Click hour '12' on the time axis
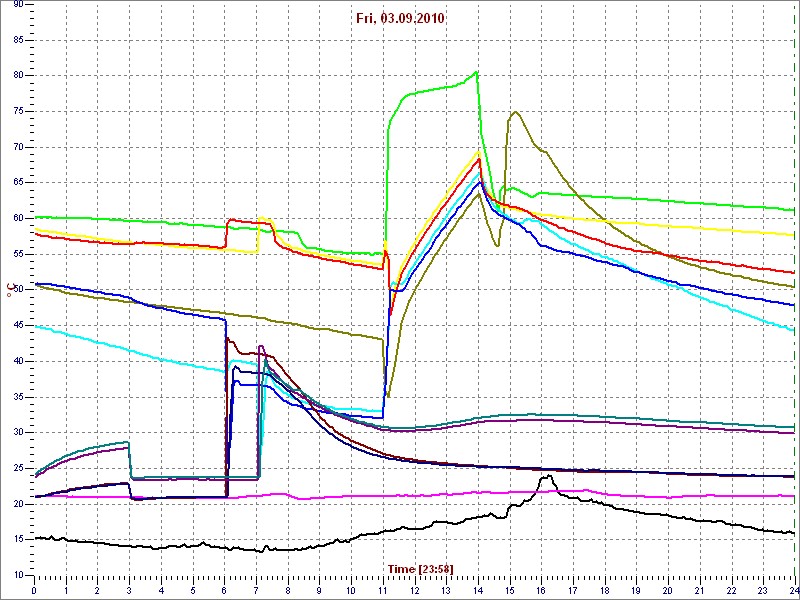 (x=414, y=590)
